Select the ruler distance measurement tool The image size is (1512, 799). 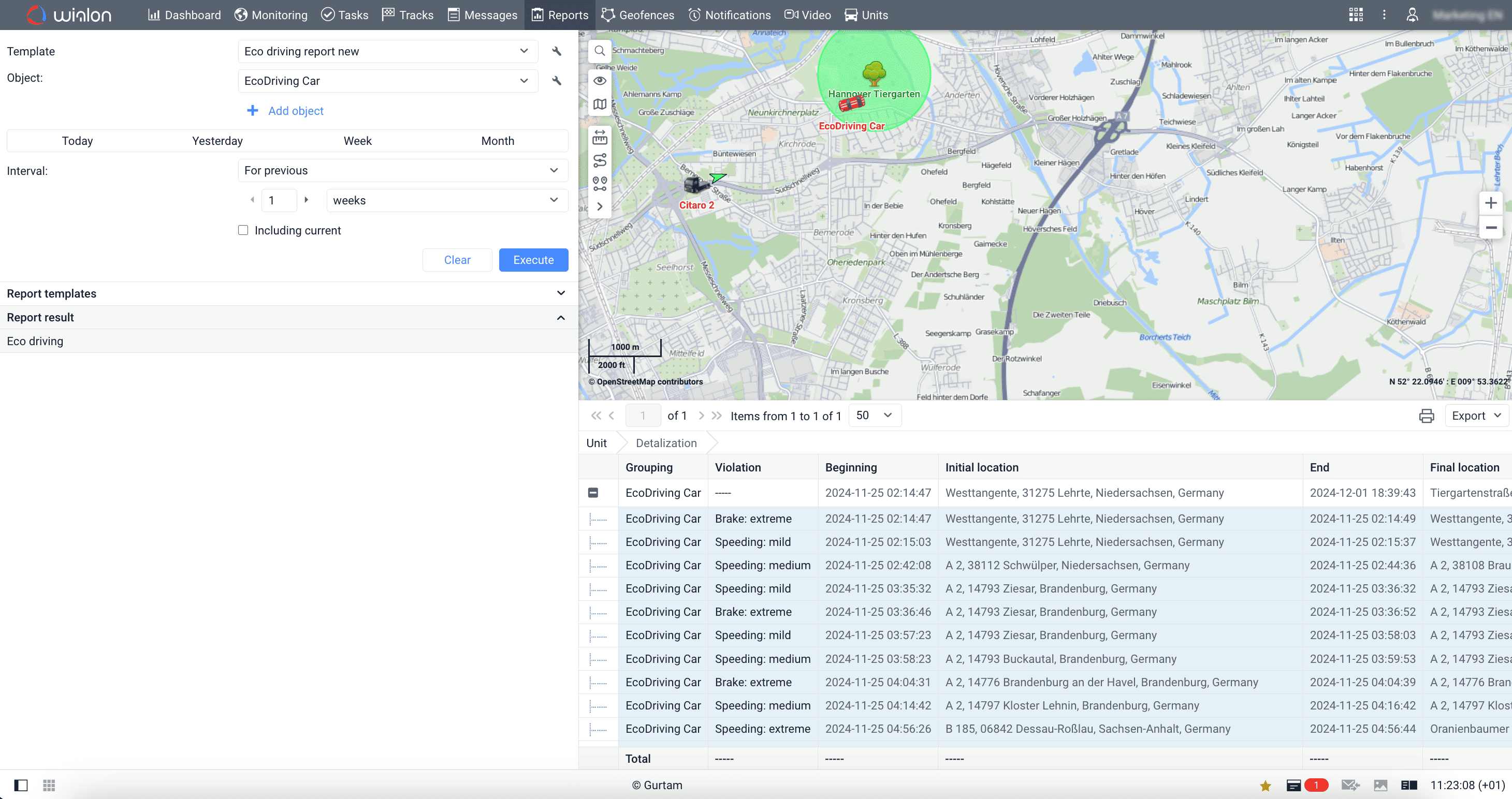pyautogui.click(x=599, y=138)
